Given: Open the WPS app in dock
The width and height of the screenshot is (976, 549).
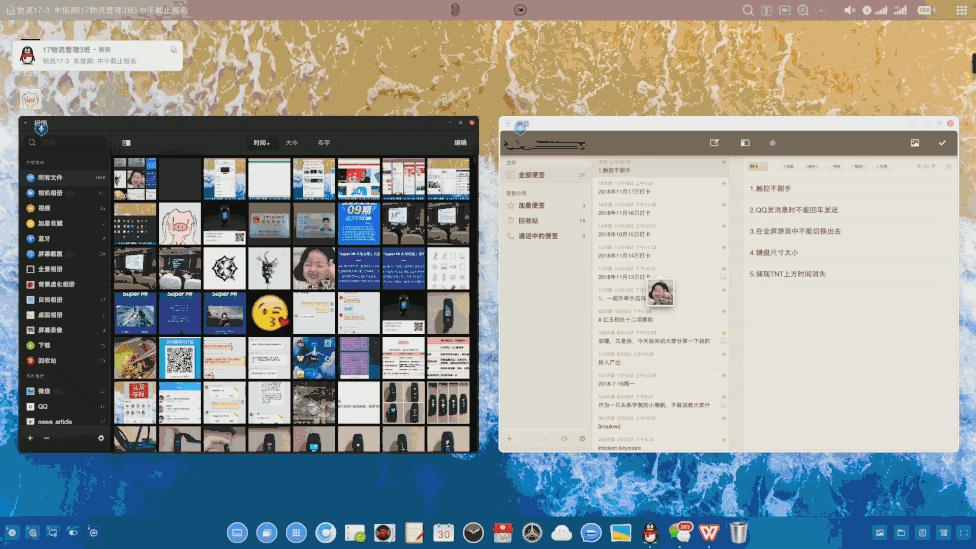Looking at the screenshot, I should click(x=709, y=532).
